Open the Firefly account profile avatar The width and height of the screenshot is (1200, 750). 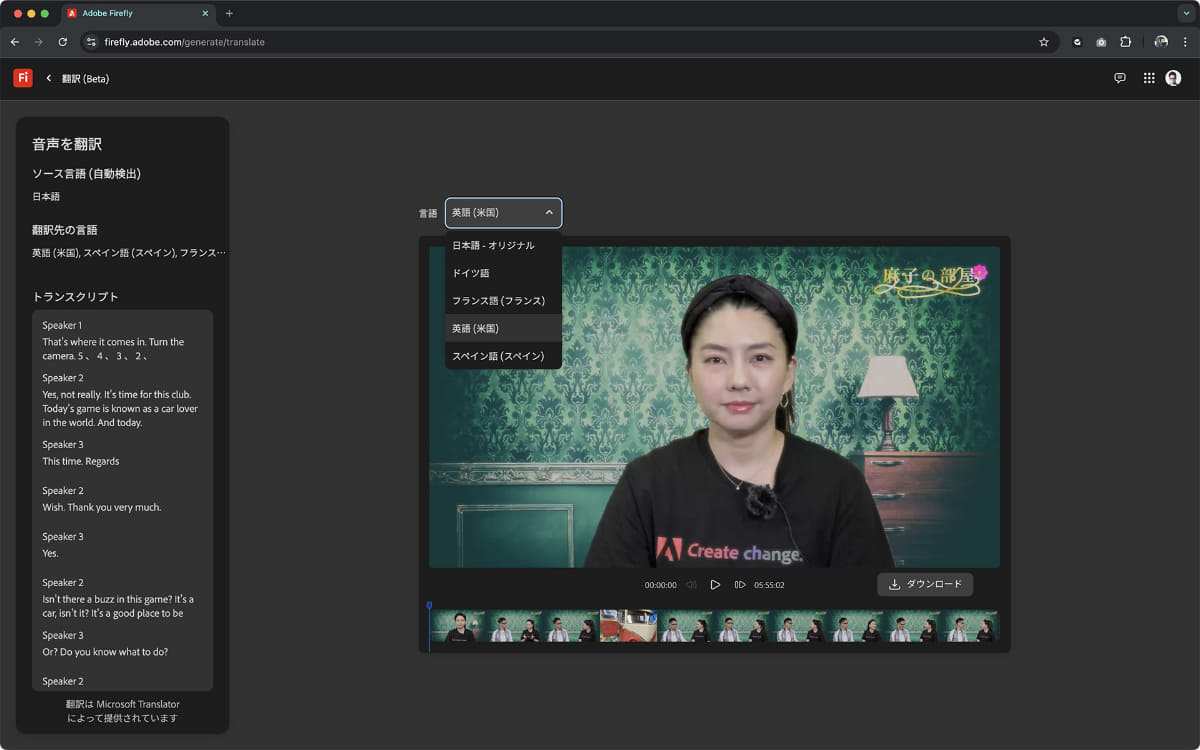(x=1173, y=78)
